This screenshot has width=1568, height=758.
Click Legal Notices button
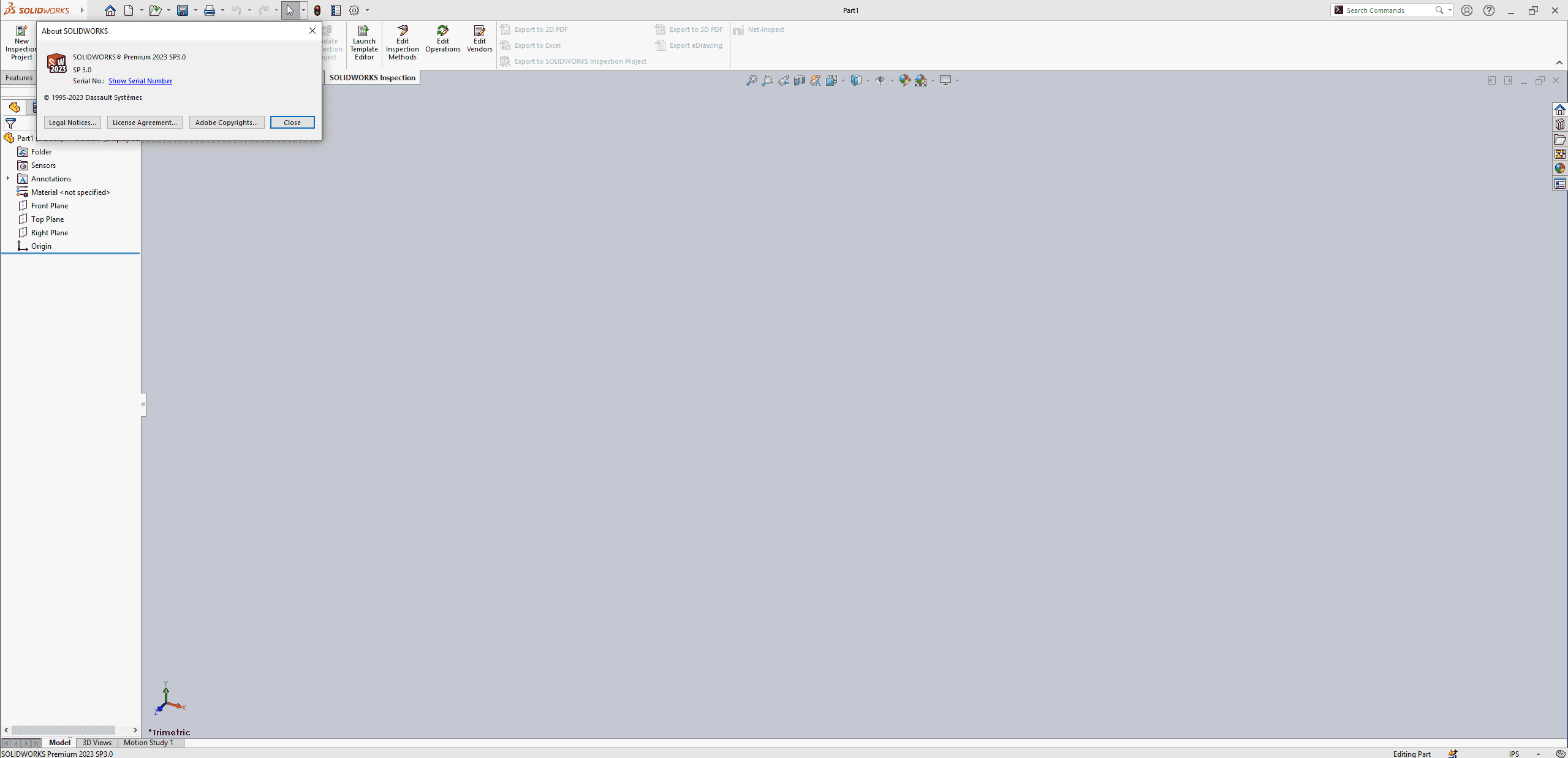[x=72, y=123]
